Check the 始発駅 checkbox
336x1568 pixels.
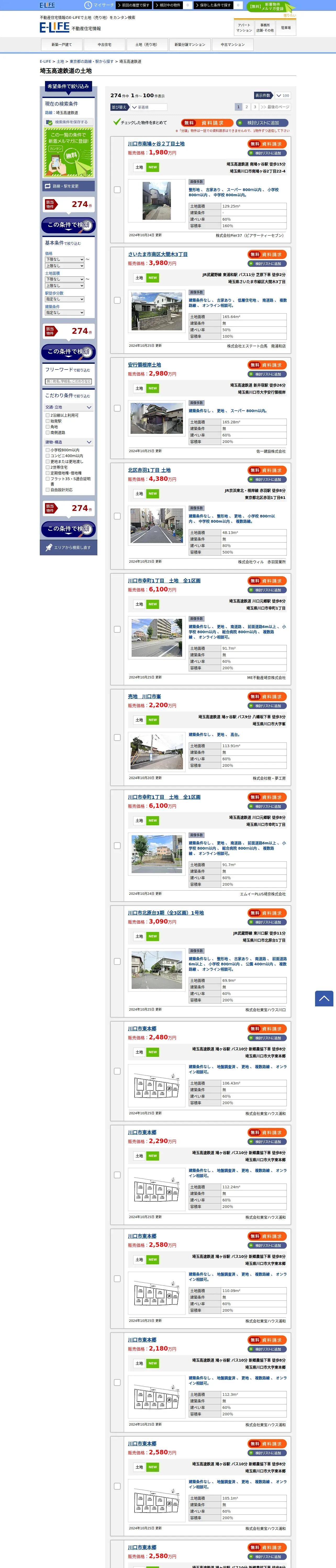pyautogui.click(x=48, y=421)
